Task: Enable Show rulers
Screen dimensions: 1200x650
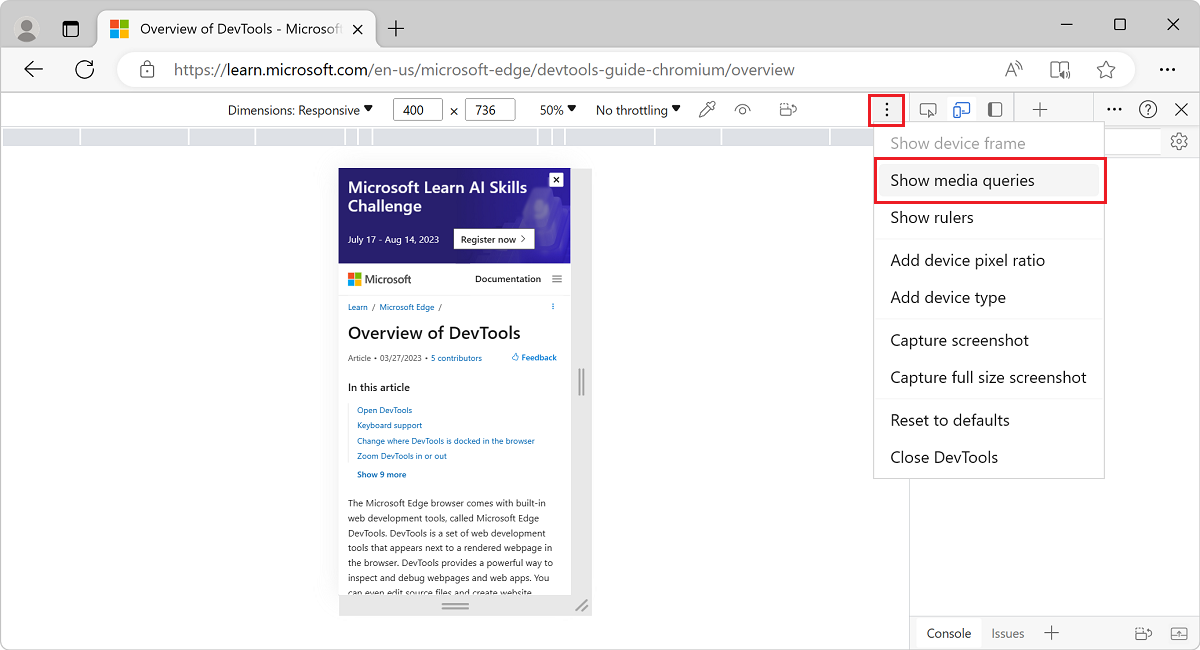Action: (932, 217)
